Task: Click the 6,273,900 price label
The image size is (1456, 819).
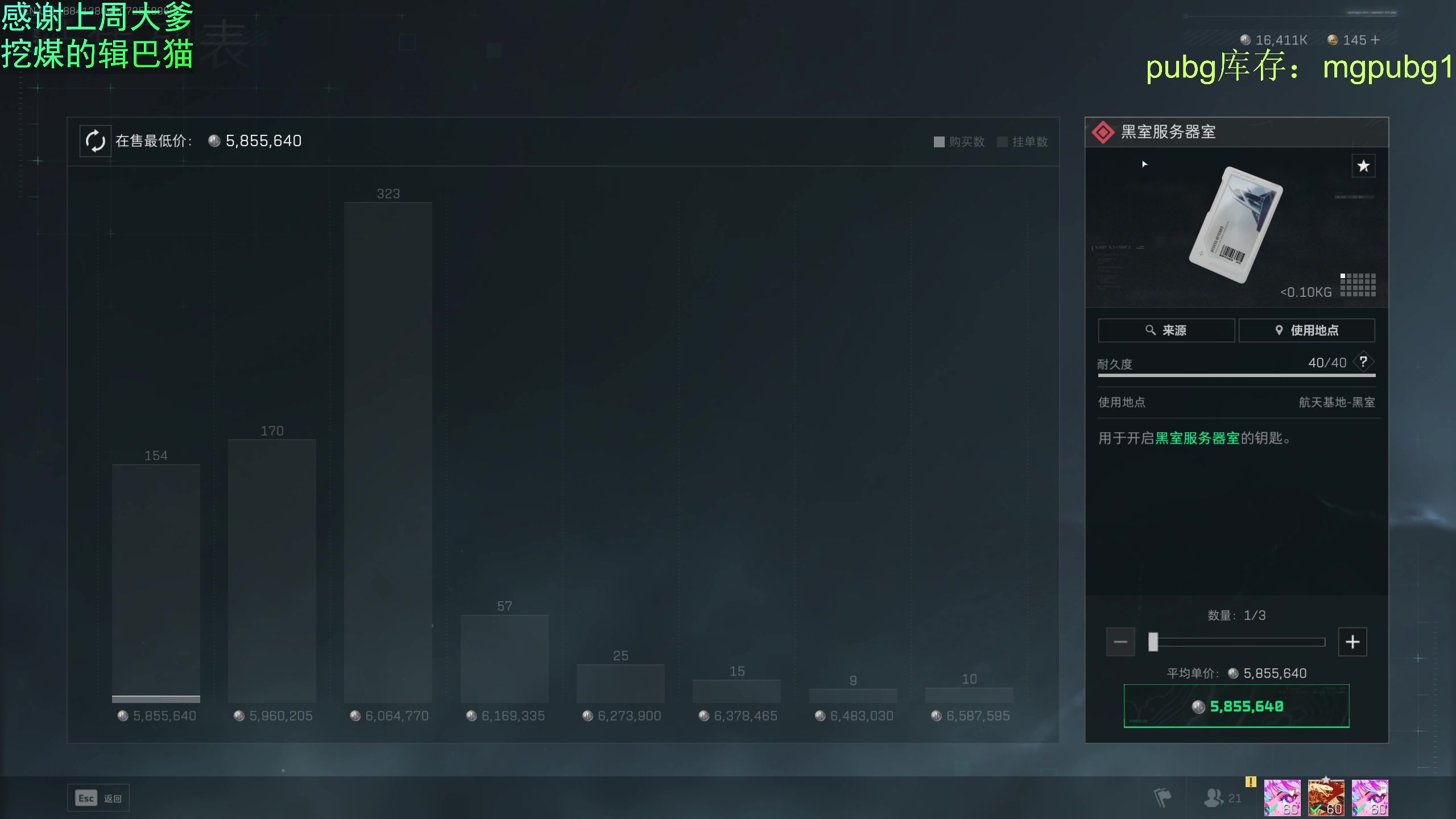Action: (x=622, y=716)
